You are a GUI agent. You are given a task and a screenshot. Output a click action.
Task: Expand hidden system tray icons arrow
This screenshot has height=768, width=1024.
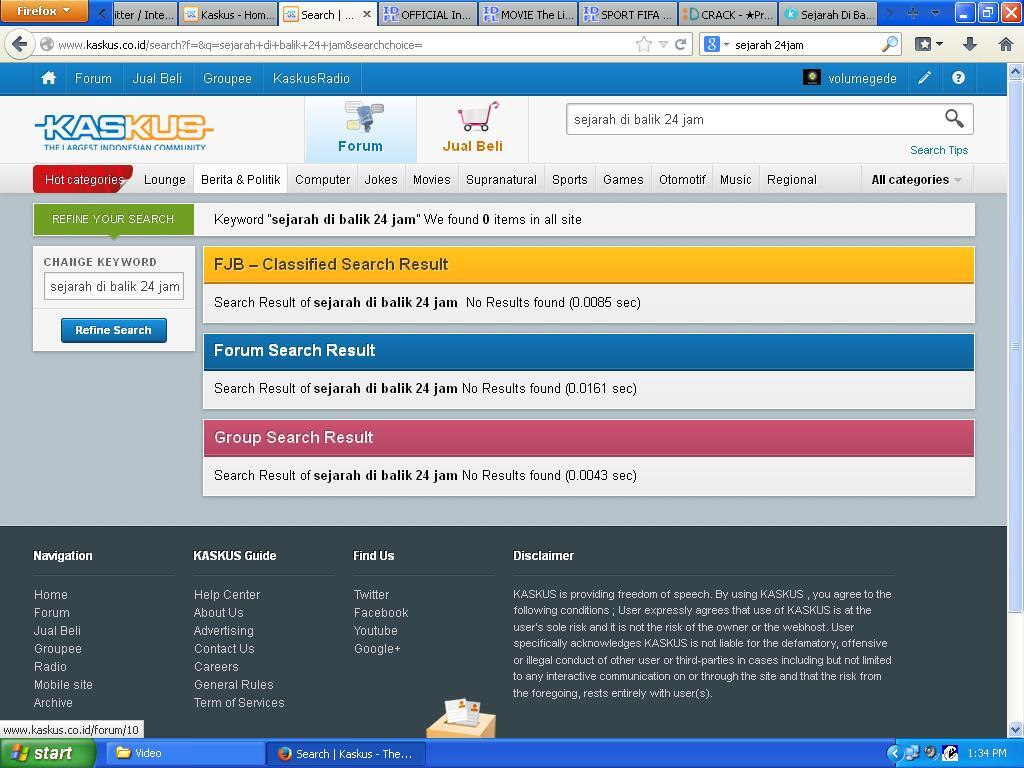click(893, 753)
